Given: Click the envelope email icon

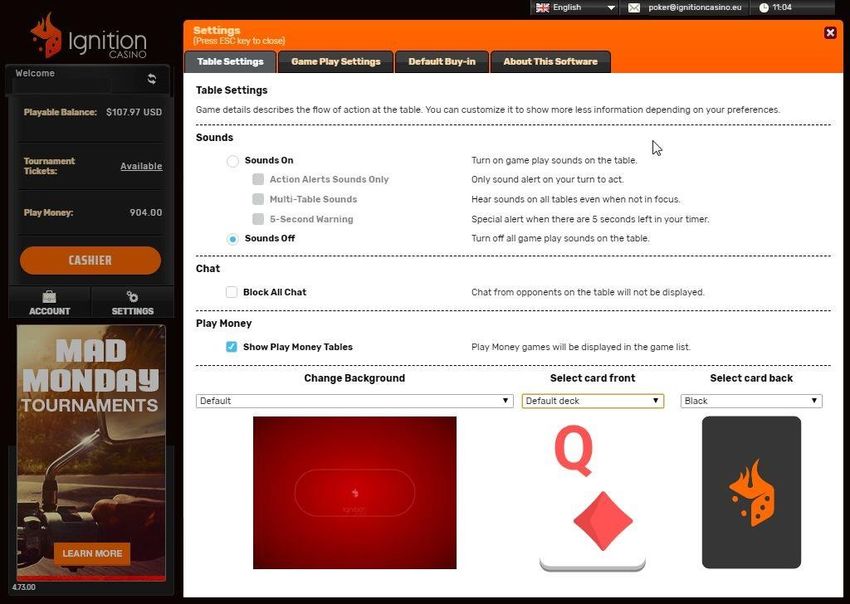Looking at the screenshot, I should 634,8.
